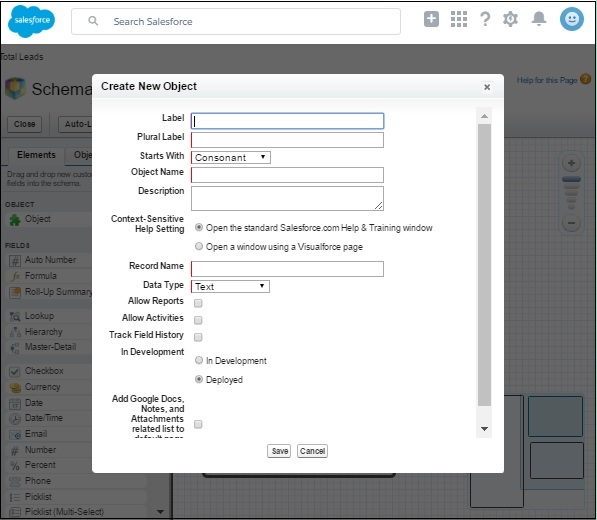This screenshot has height=520, width=597.
Task: Select the Date field icon
Action: (15, 403)
